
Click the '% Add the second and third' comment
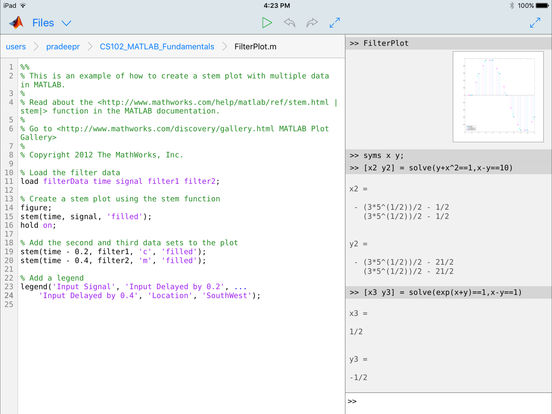tap(129, 243)
